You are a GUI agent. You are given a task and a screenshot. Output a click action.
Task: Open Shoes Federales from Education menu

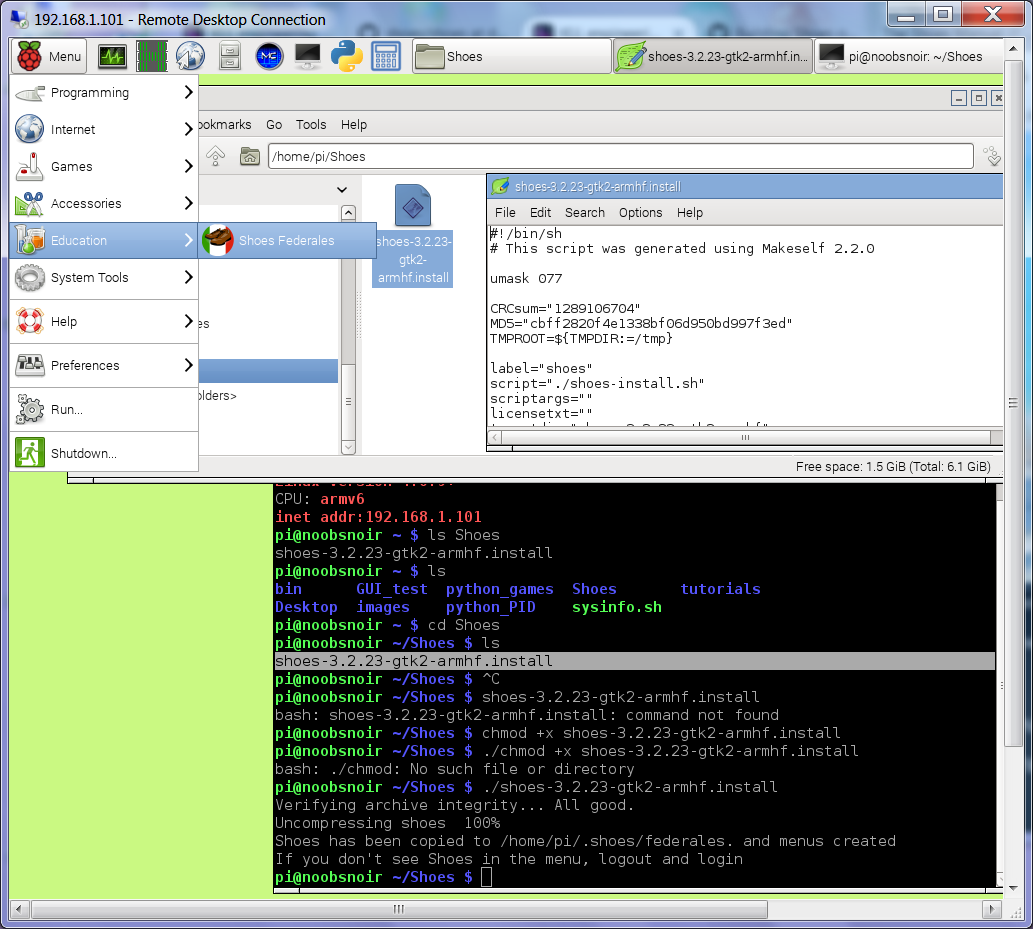286,241
